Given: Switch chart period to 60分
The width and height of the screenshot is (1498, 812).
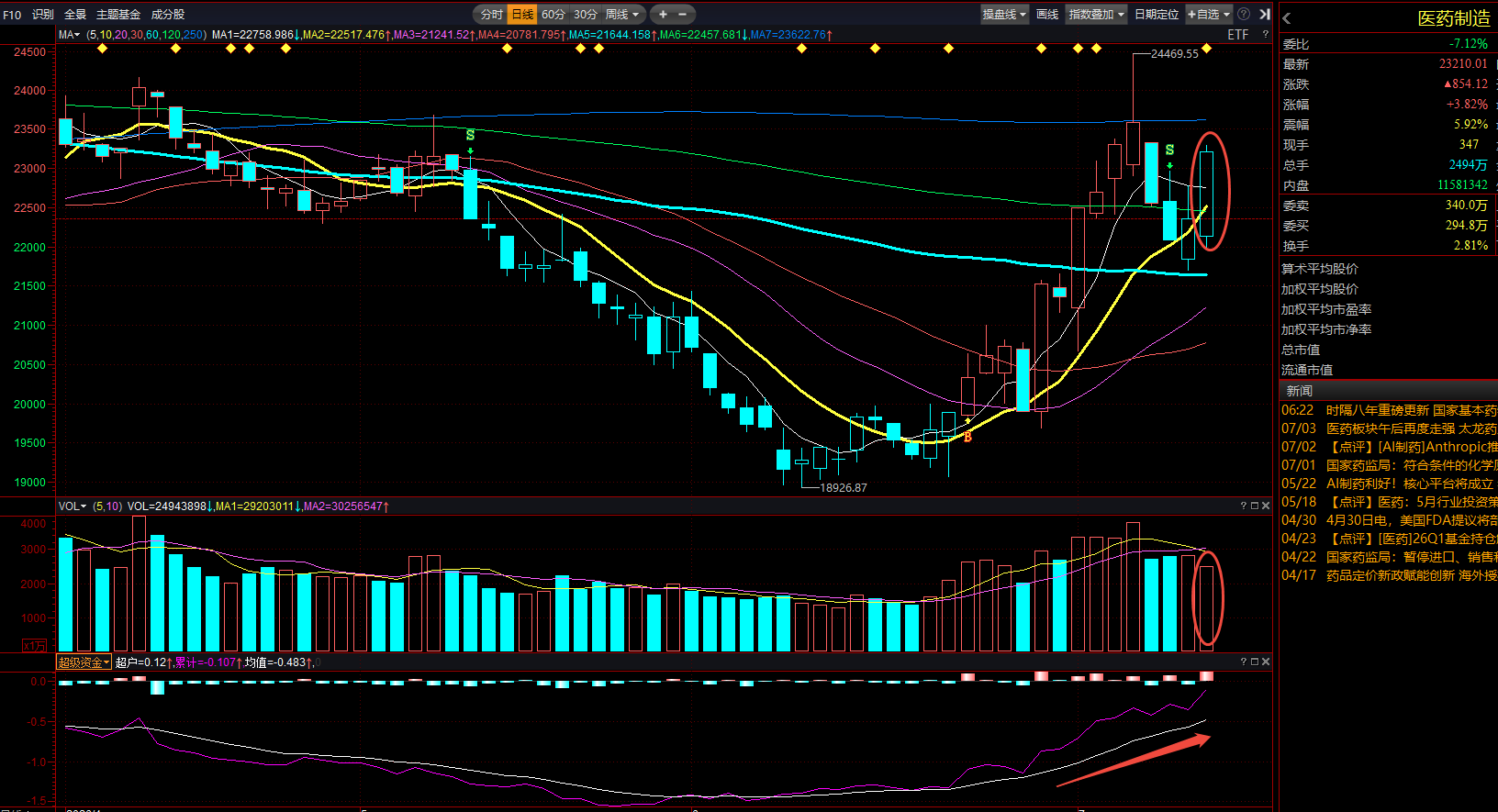Looking at the screenshot, I should (553, 14).
